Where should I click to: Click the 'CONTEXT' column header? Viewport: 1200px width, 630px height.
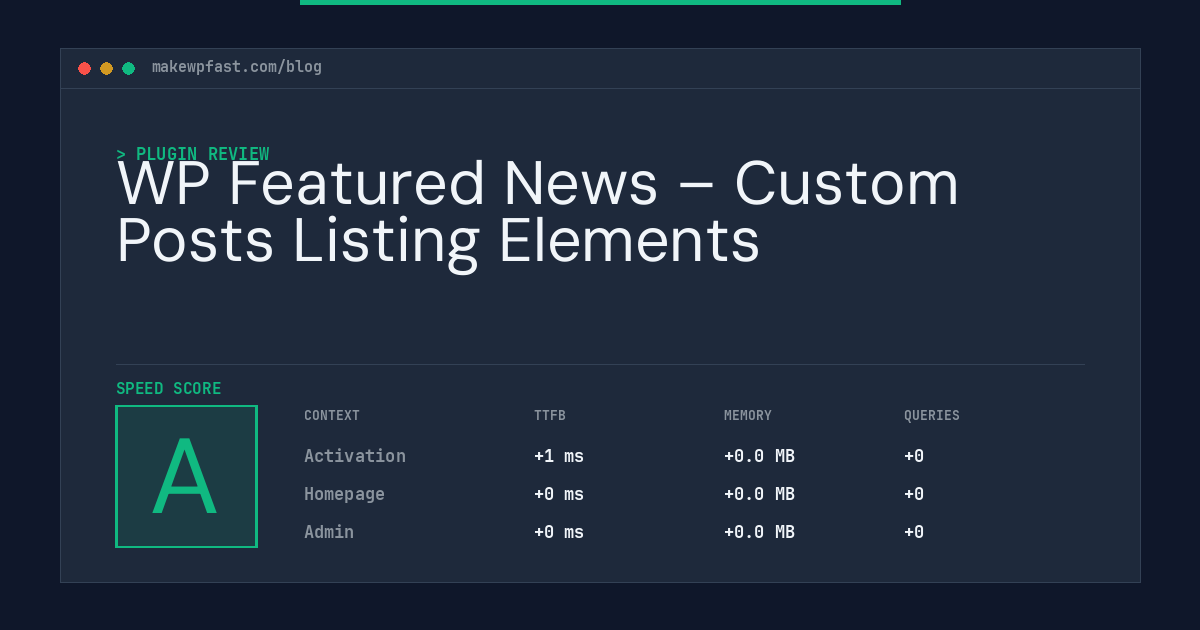332,416
